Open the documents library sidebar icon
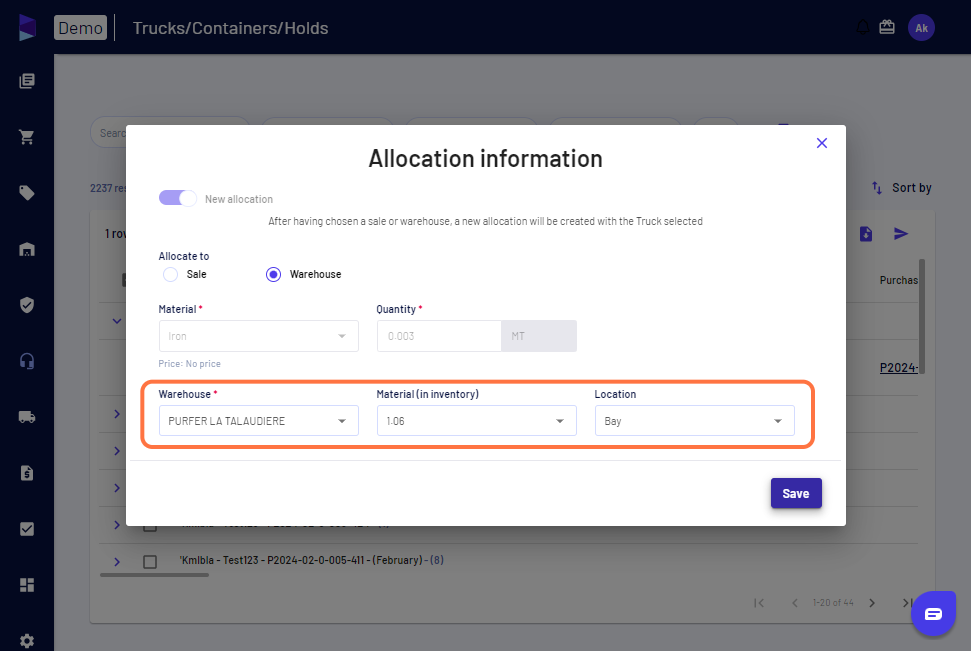The image size is (971, 651). point(27,81)
